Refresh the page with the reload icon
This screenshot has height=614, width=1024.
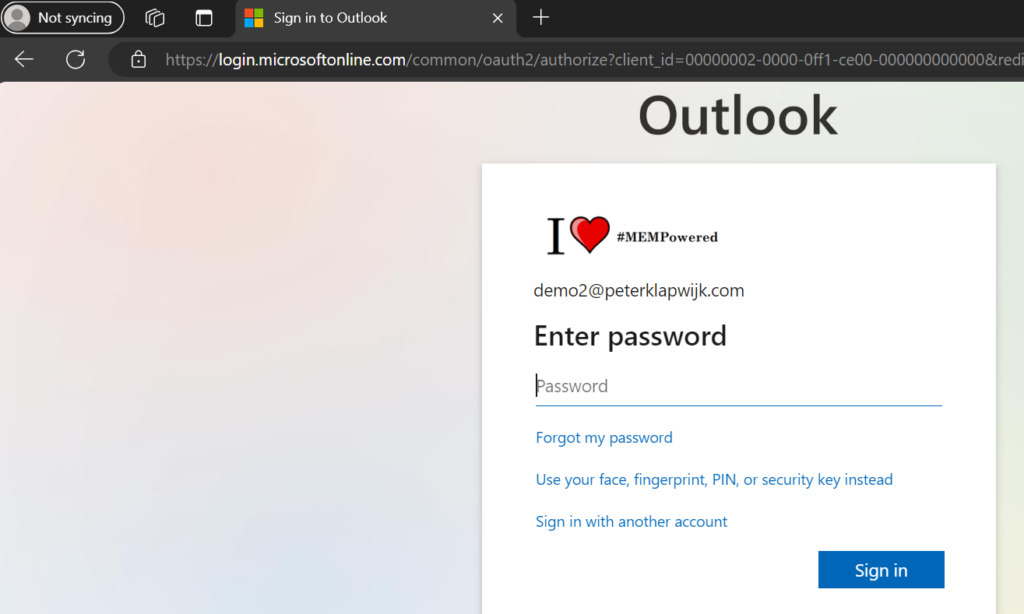(x=76, y=59)
